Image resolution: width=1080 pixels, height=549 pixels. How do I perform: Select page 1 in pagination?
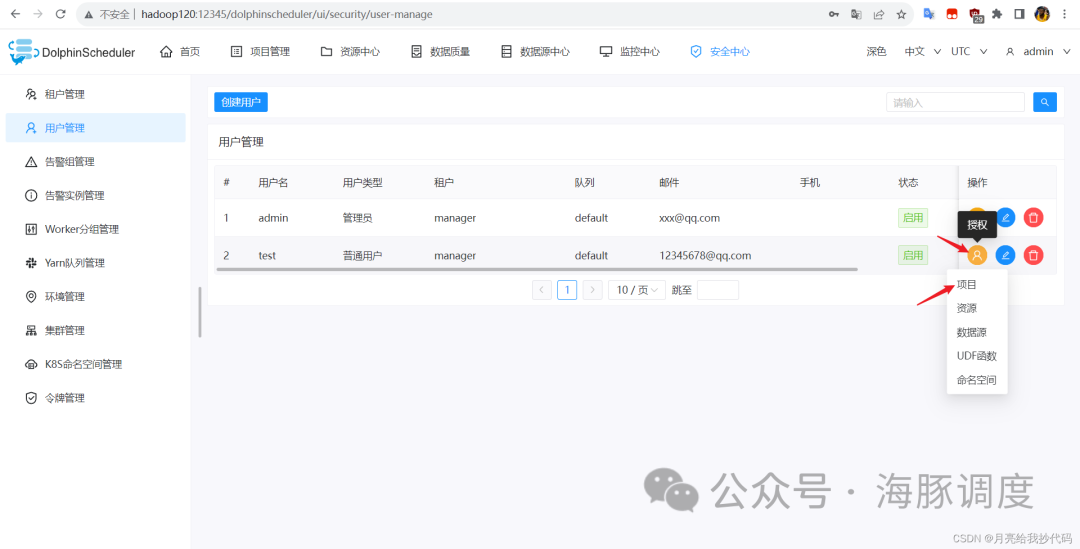(567, 290)
